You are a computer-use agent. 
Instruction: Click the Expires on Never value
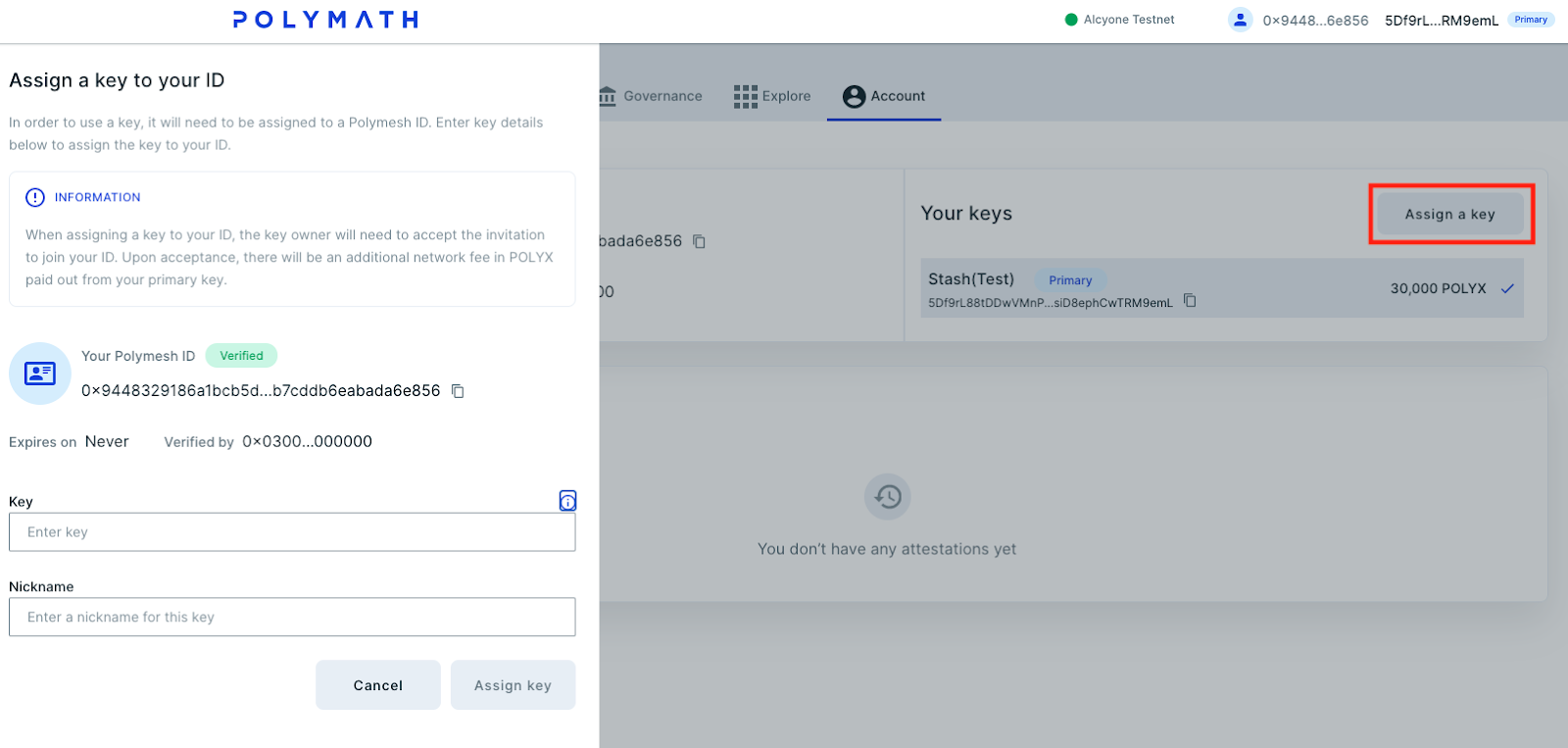tap(107, 442)
